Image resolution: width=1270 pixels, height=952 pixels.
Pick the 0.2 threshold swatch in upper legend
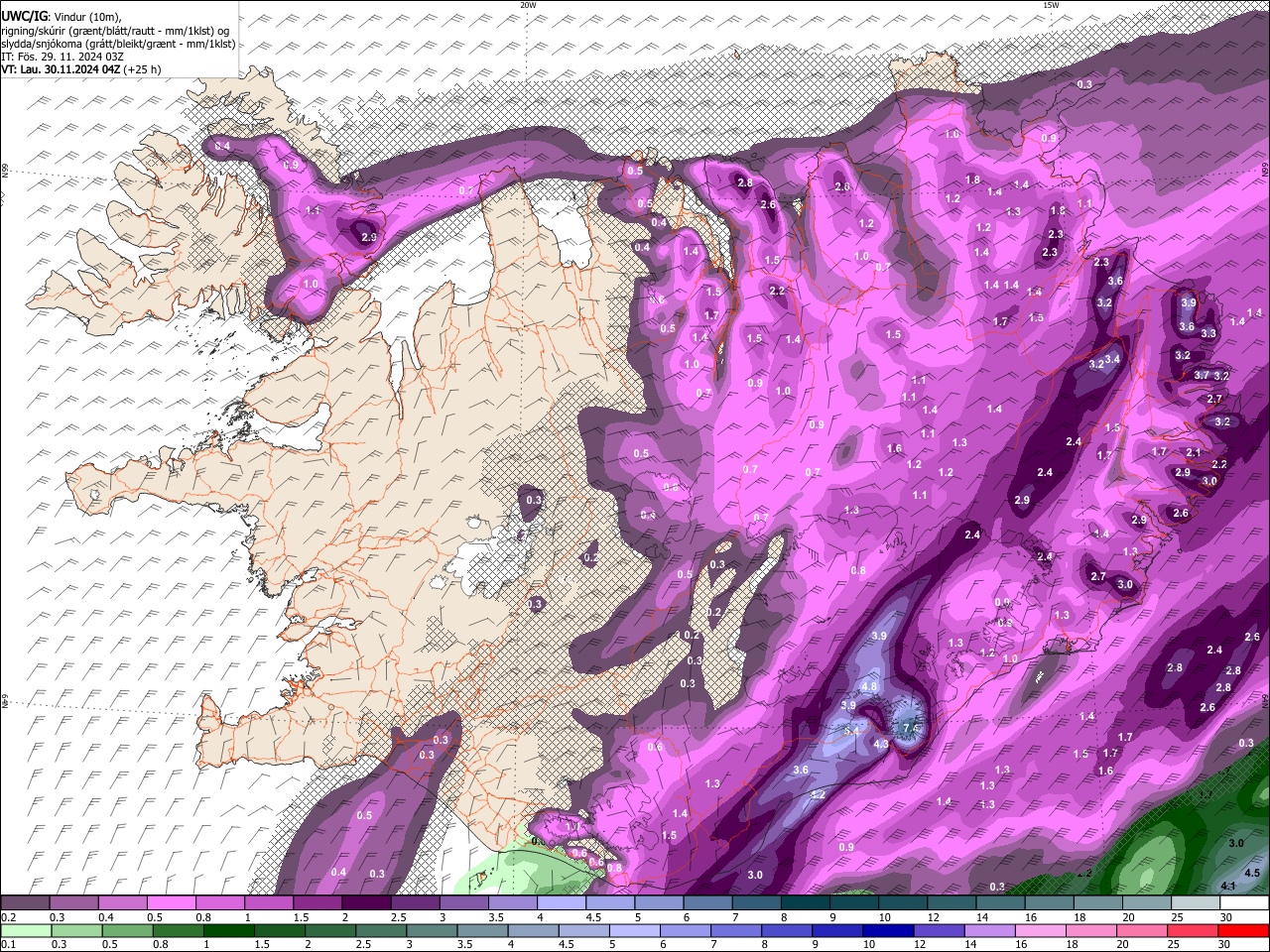pyautogui.click(x=25, y=903)
